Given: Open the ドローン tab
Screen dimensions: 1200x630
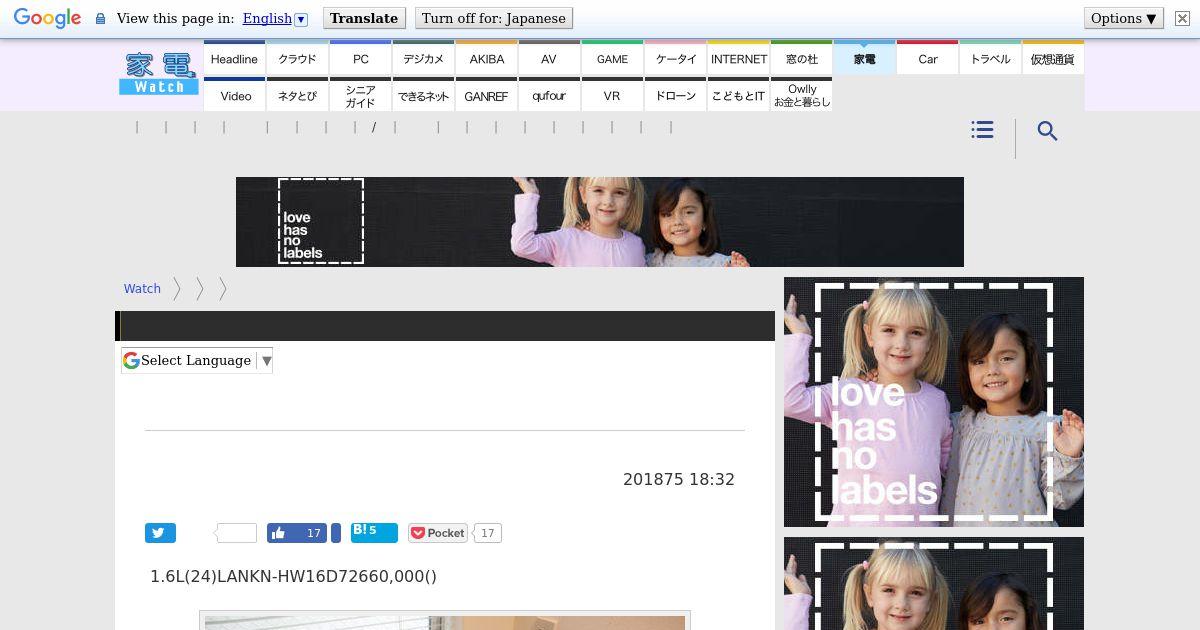Looking at the screenshot, I should (x=675, y=95).
